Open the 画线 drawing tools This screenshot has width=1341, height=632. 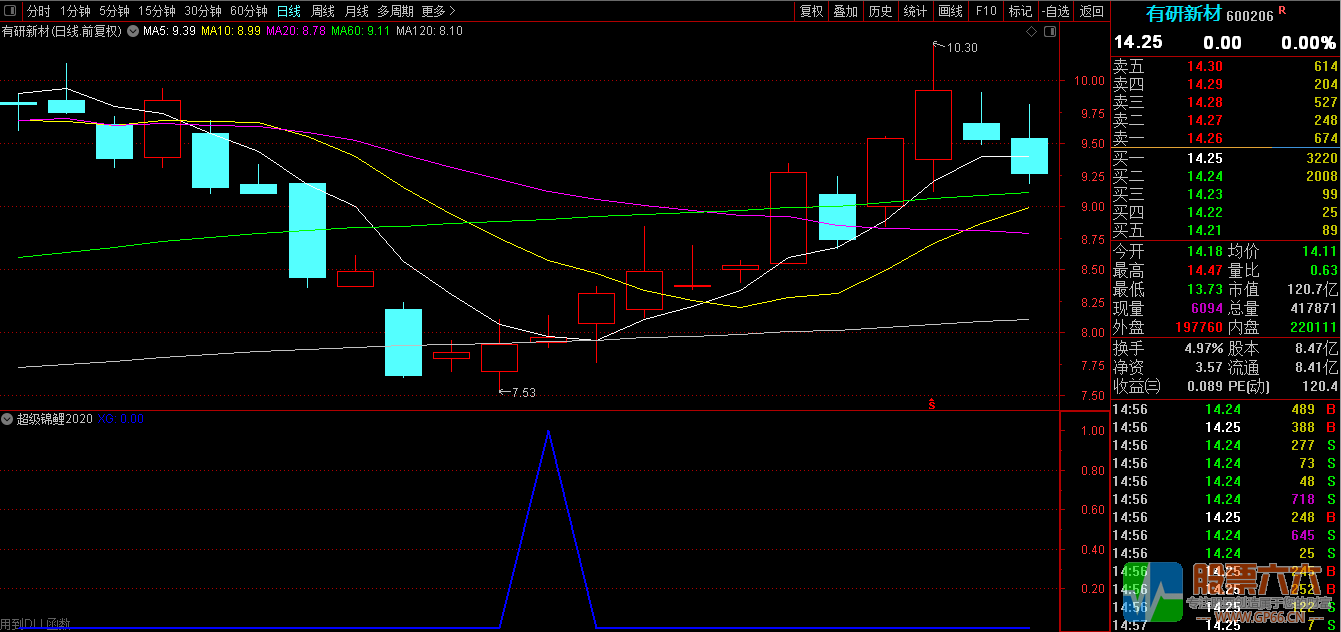pyautogui.click(x=950, y=11)
